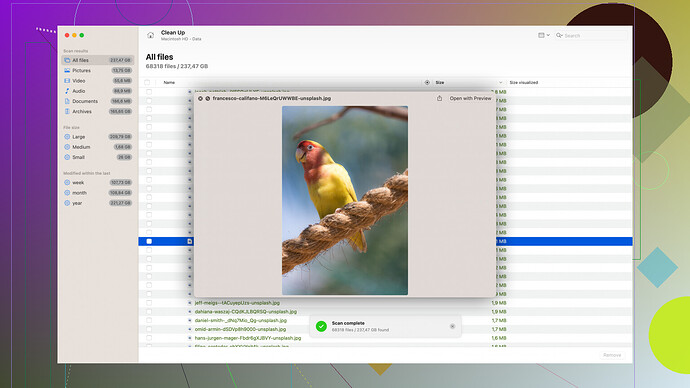This screenshot has height=388, width=690.
Task: Click the home icon beside Clean Up title
Action: tap(150, 35)
